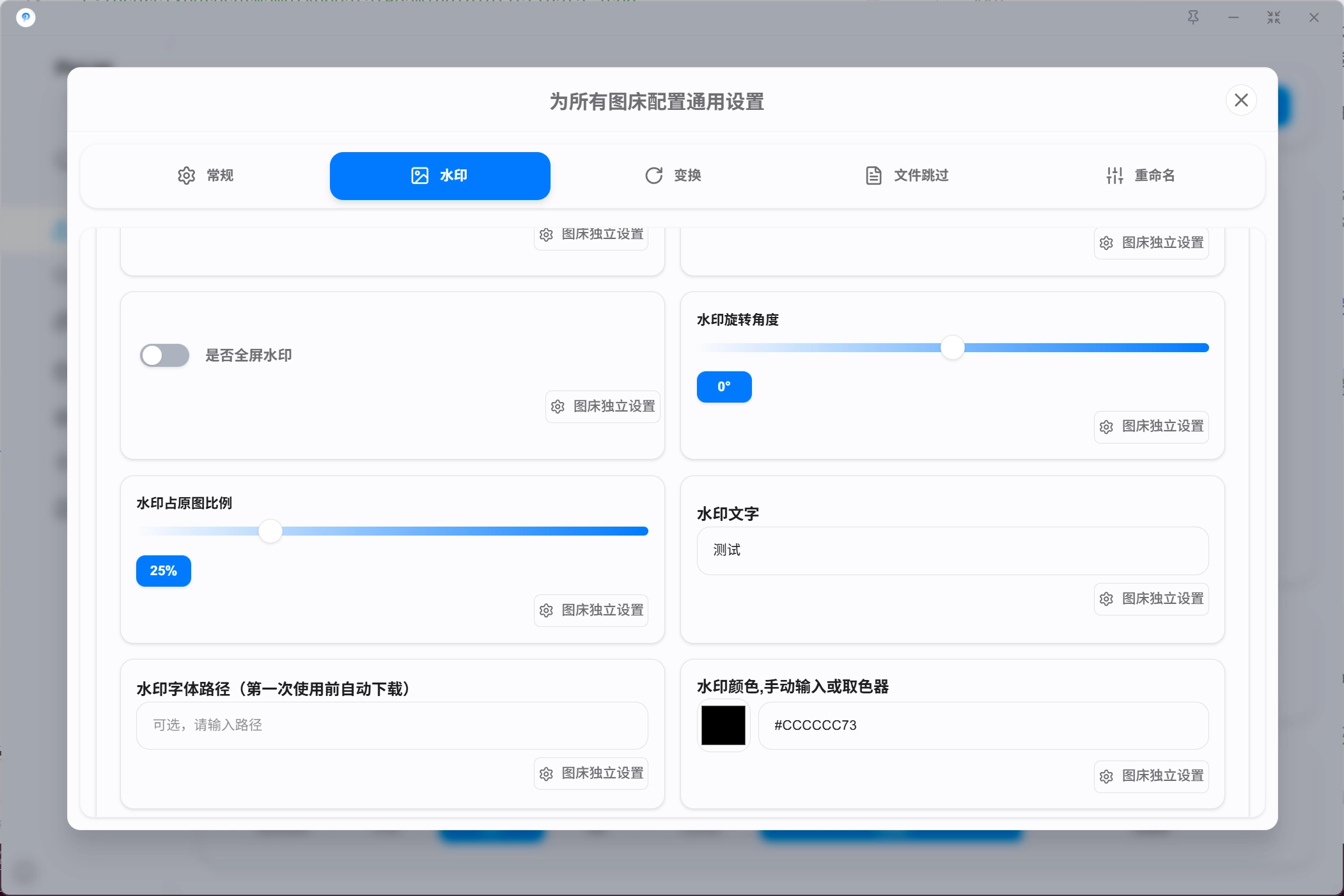Switch to the 常规 tab
This screenshot has width=1344, height=896.
pyautogui.click(x=205, y=176)
